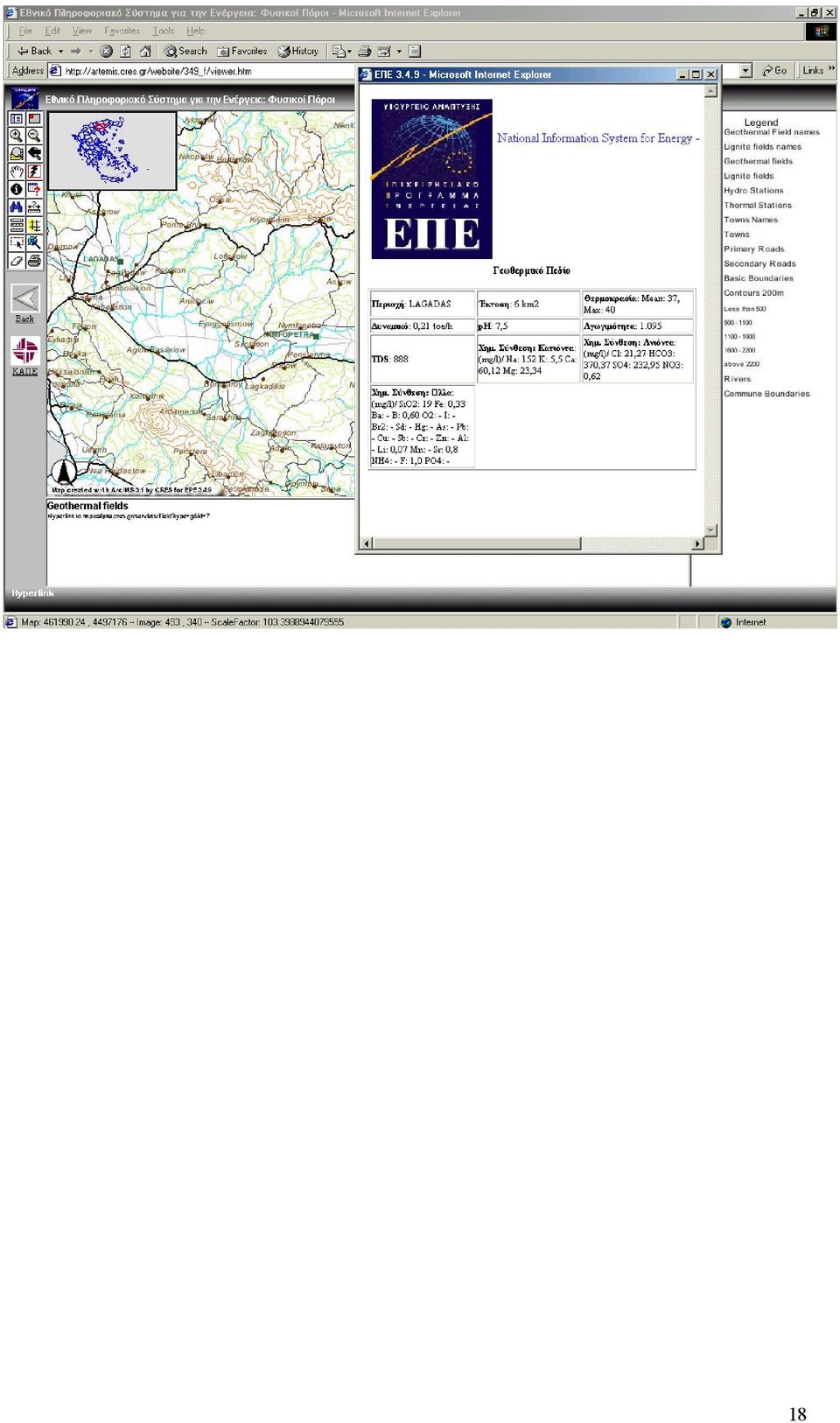Select the Identify info tool
Image resolution: width=840 pixels, height=1423 pixels.
(16, 189)
